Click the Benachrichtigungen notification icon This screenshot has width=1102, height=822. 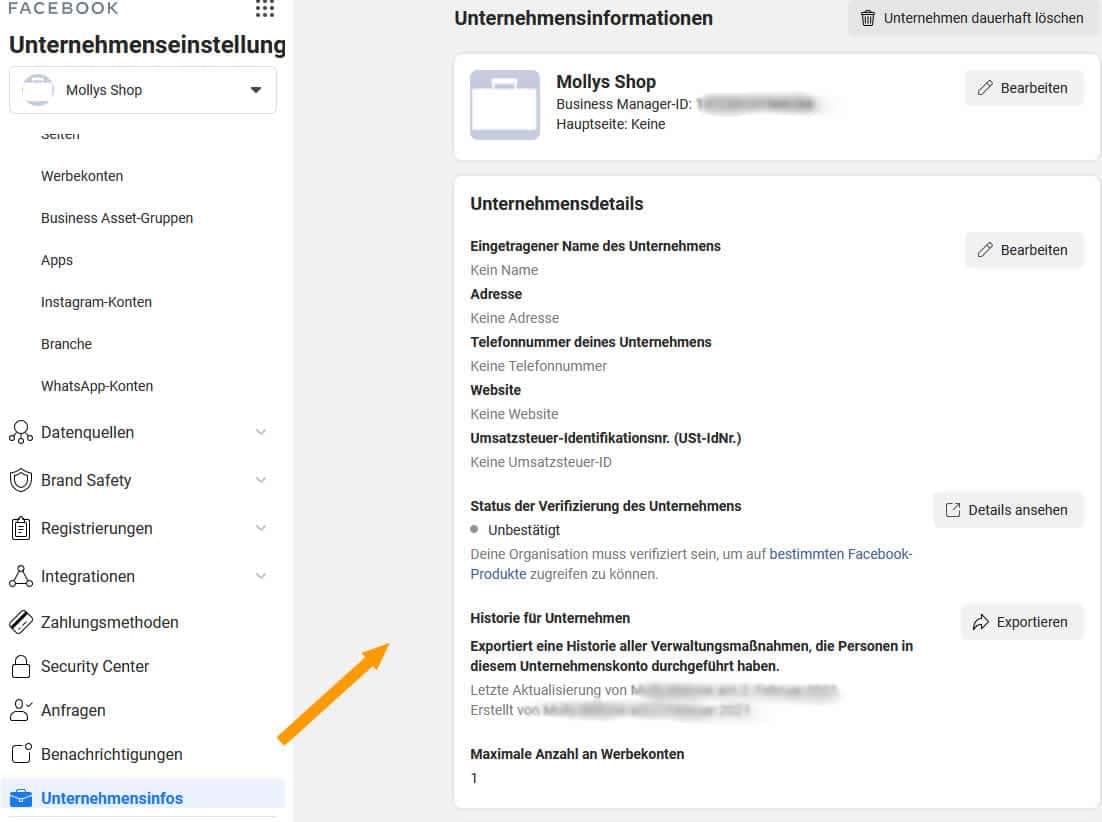click(x=22, y=753)
